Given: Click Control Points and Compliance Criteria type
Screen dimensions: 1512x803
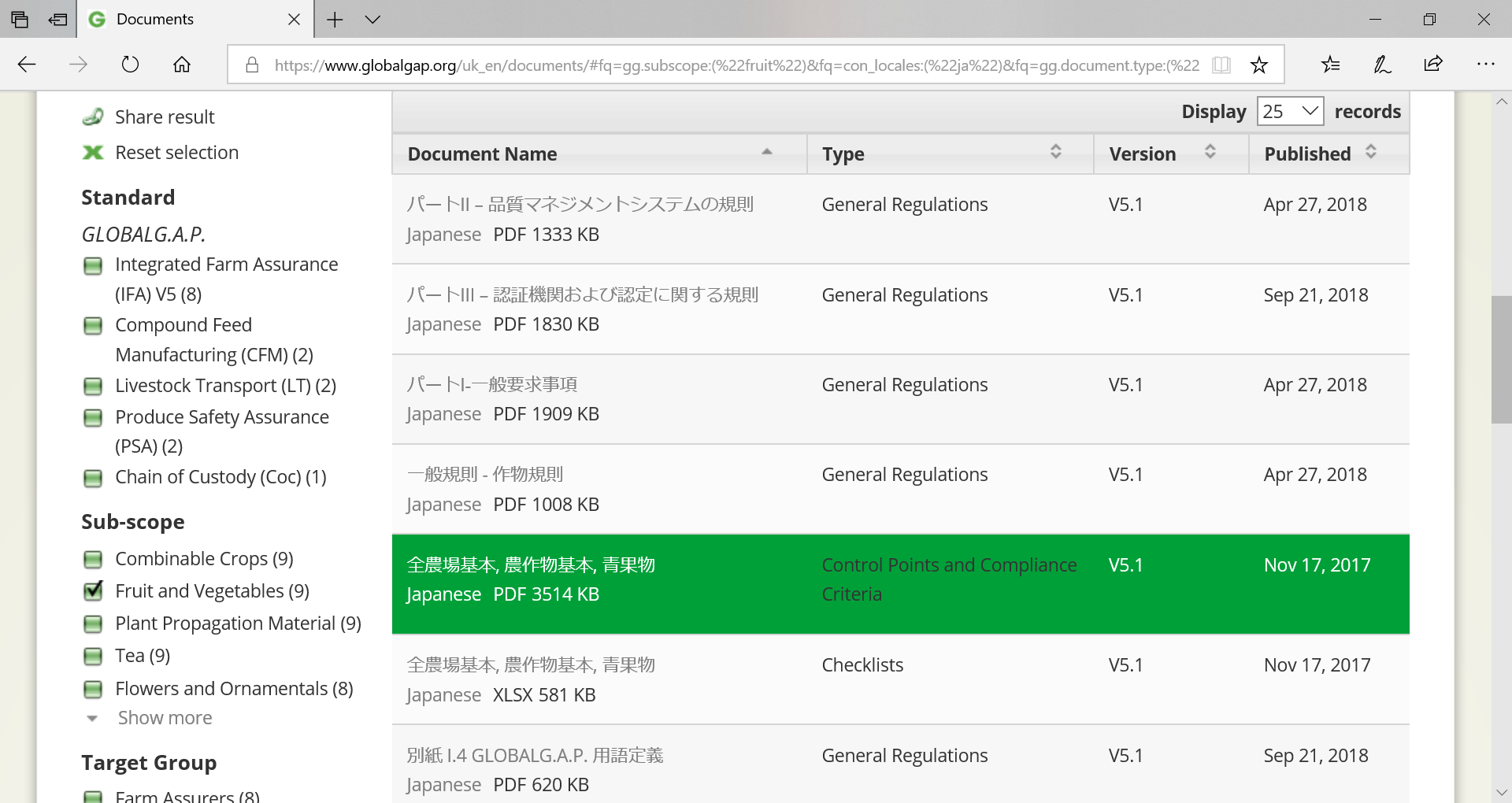Looking at the screenshot, I should click(949, 579).
